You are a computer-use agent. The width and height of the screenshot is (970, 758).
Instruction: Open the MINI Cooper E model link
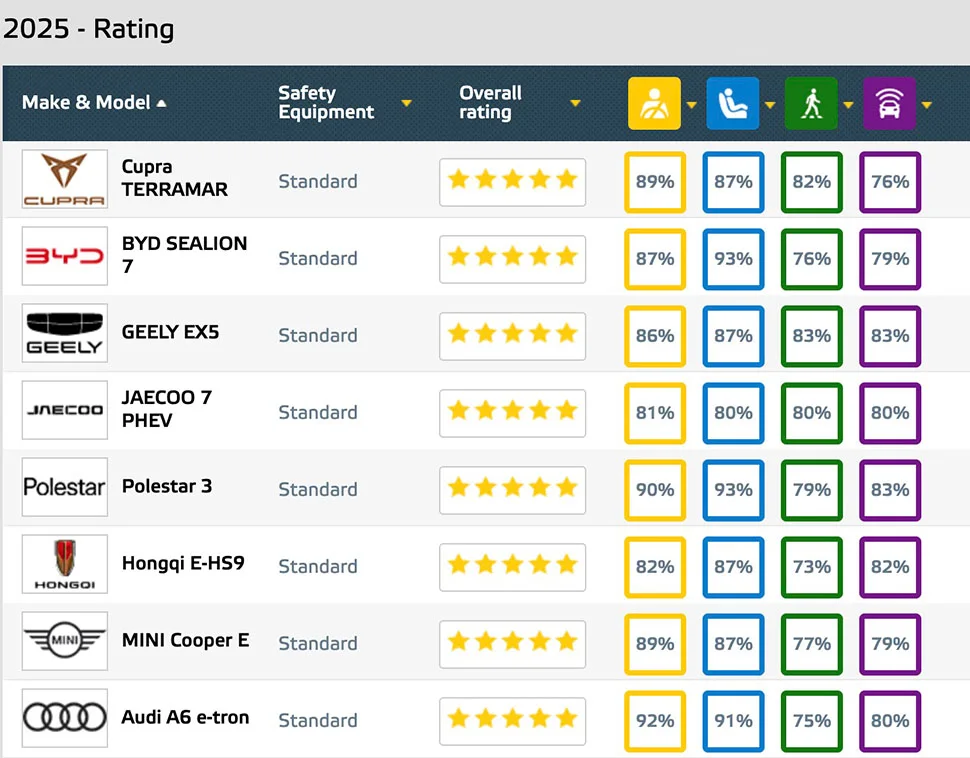(186, 640)
